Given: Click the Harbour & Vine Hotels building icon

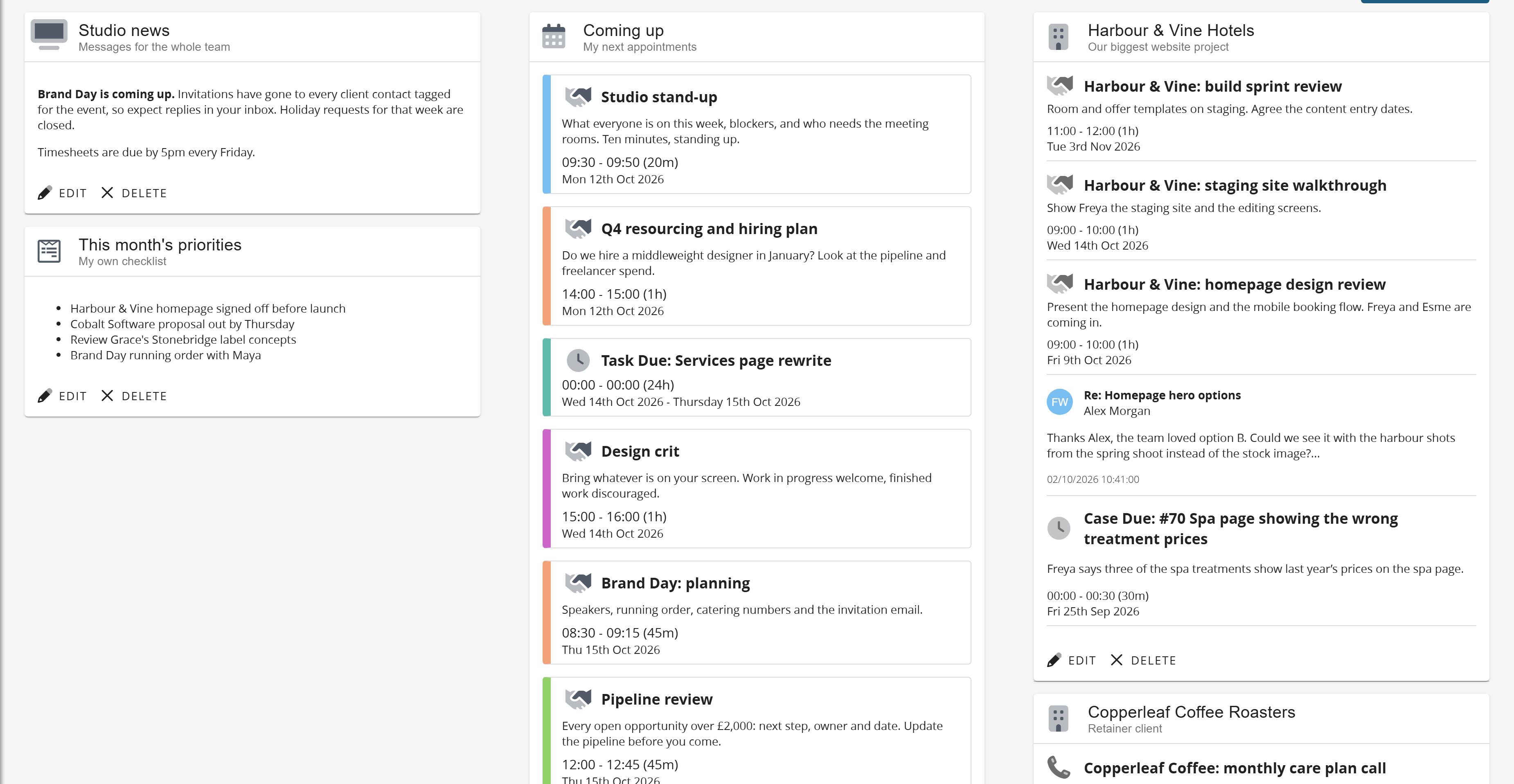Looking at the screenshot, I should (1058, 37).
